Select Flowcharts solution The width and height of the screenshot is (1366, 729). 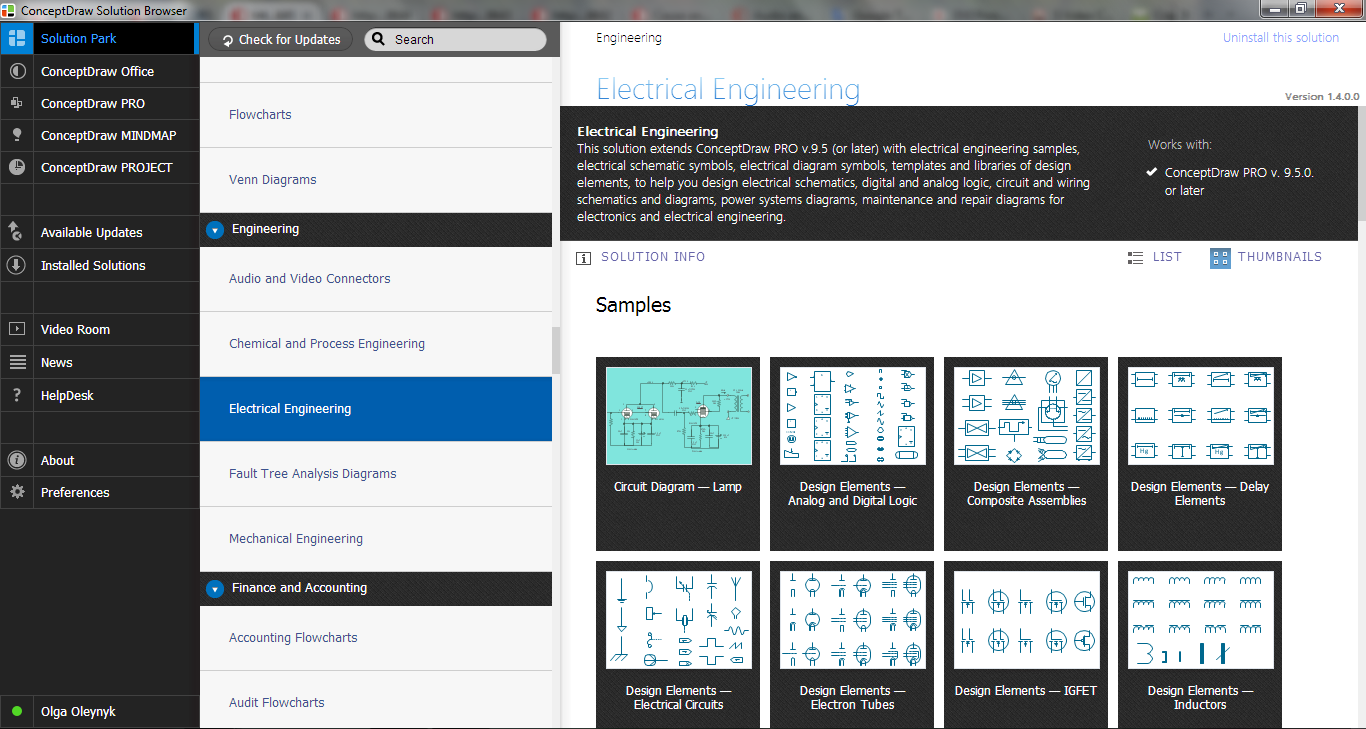tap(376, 115)
